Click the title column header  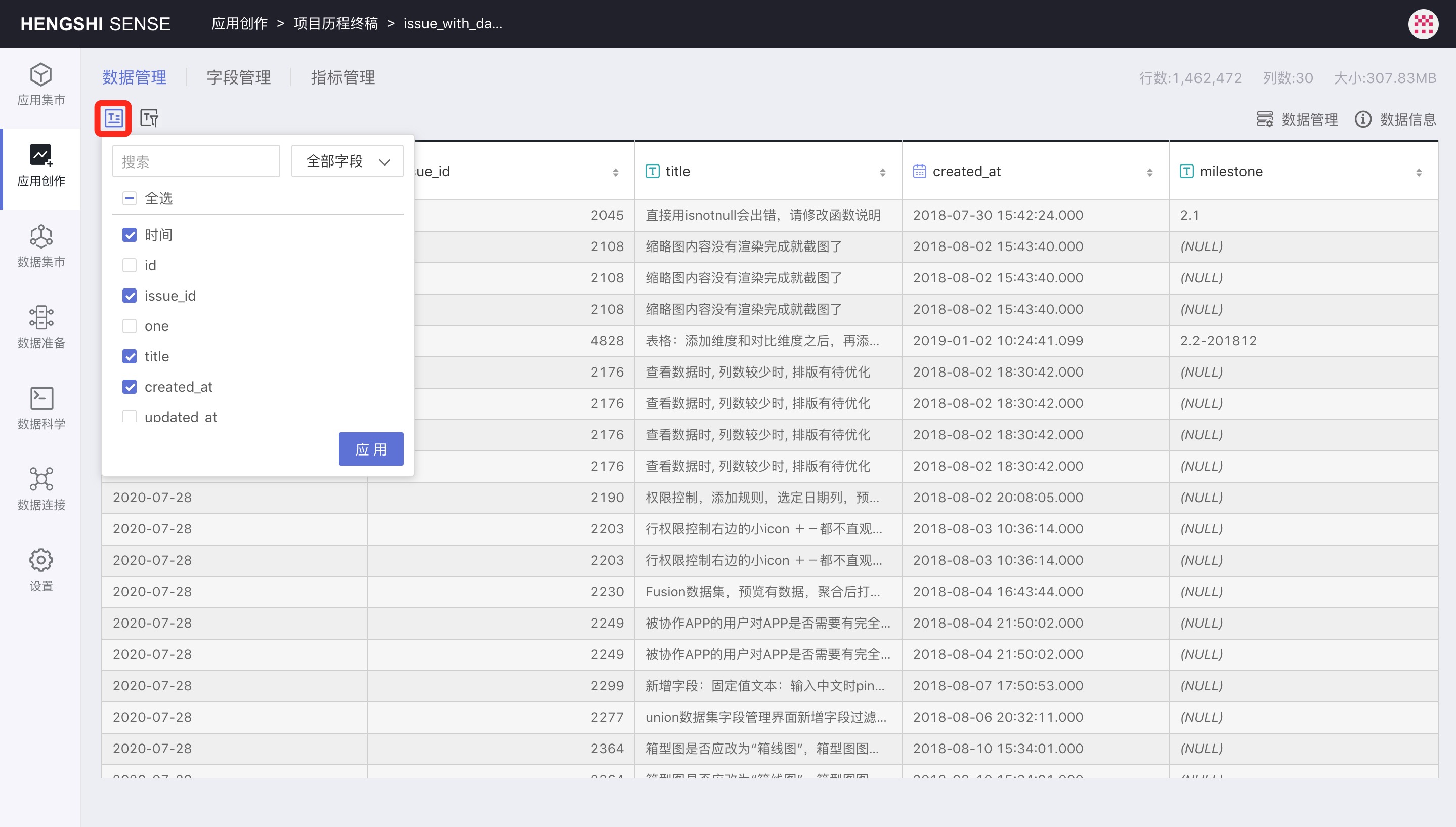pyautogui.click(x=767, y=171)
